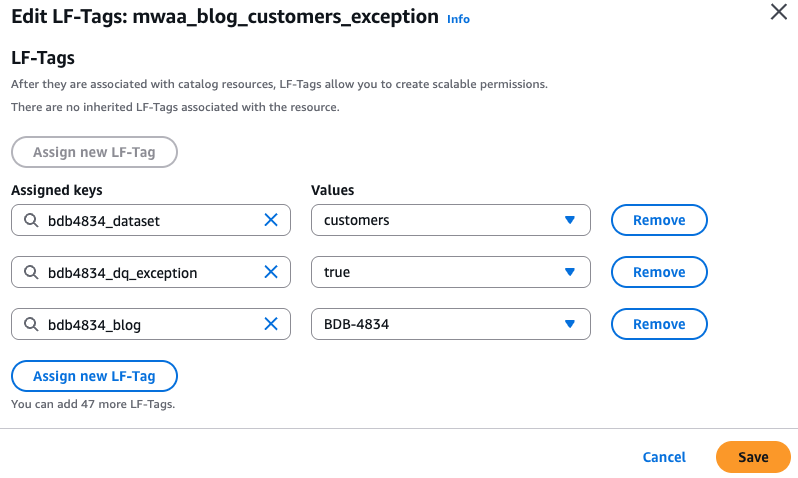798x478 pixels.
Task: Open the customers value dropdown
Action: (x=450, y=220)
